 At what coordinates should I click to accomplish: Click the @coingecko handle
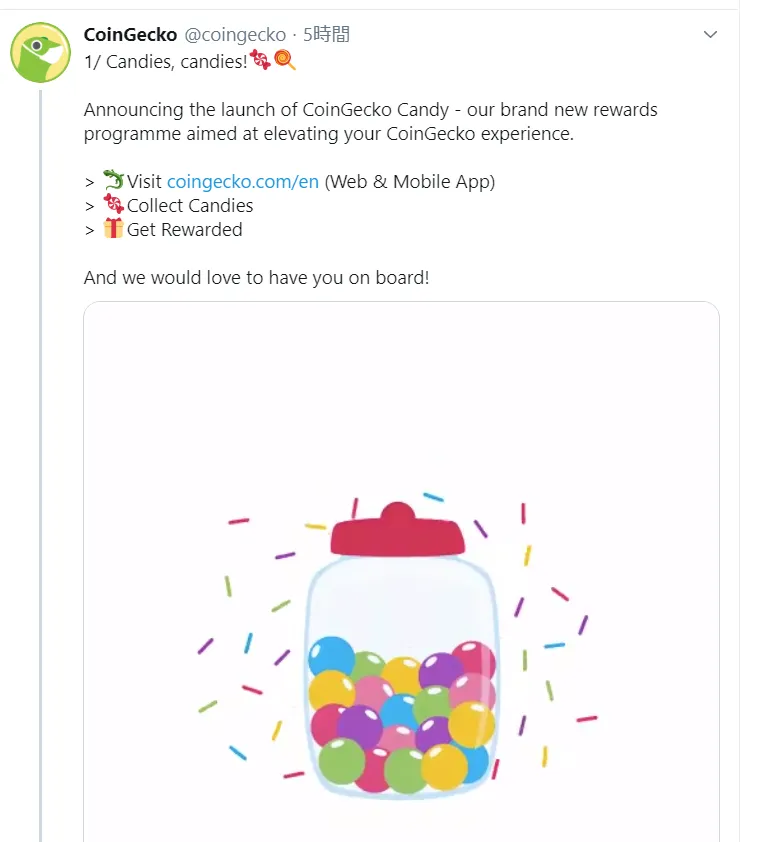pos(235,34)
